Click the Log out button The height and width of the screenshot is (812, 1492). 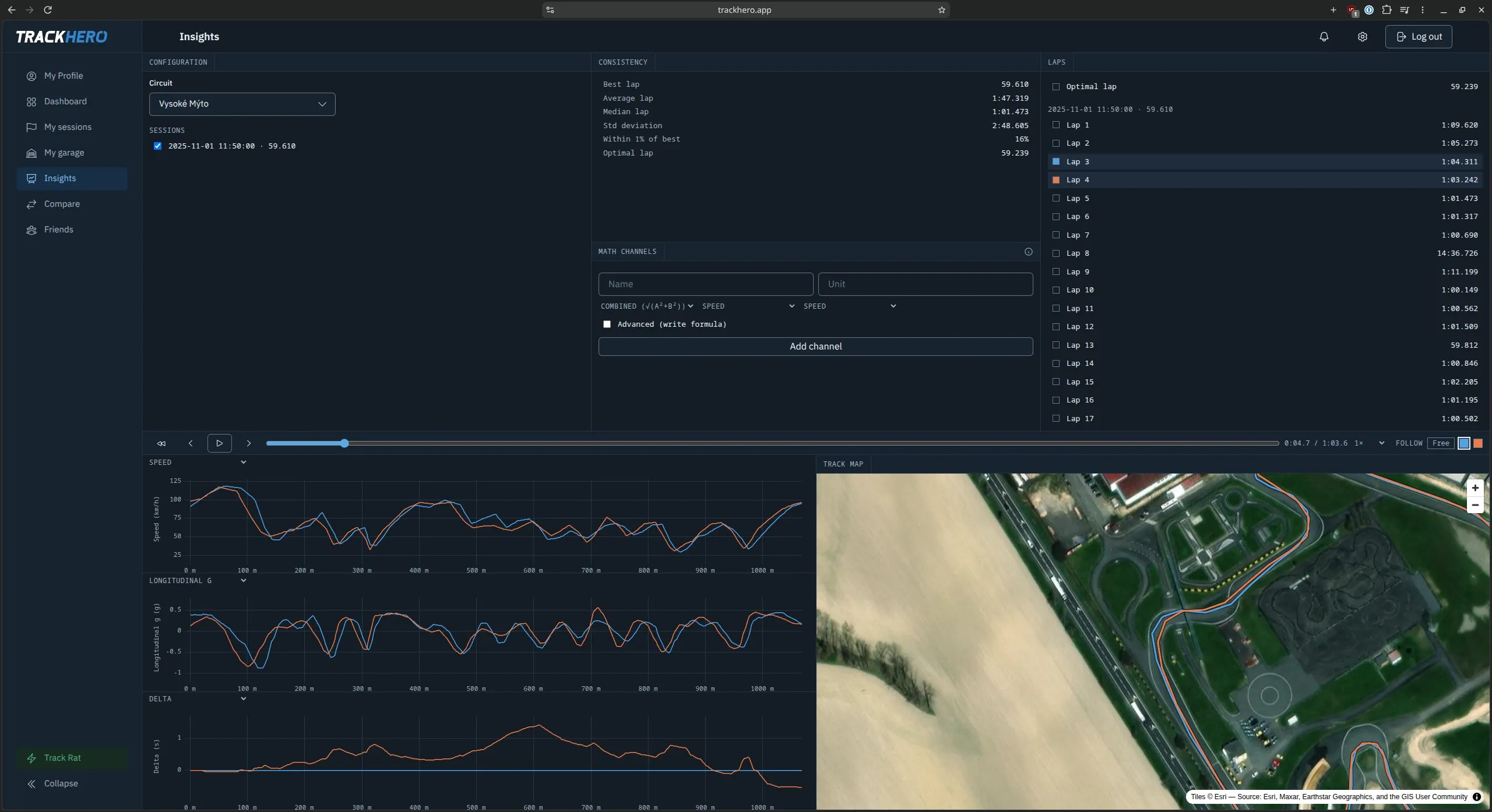(x=1418, y=37)
